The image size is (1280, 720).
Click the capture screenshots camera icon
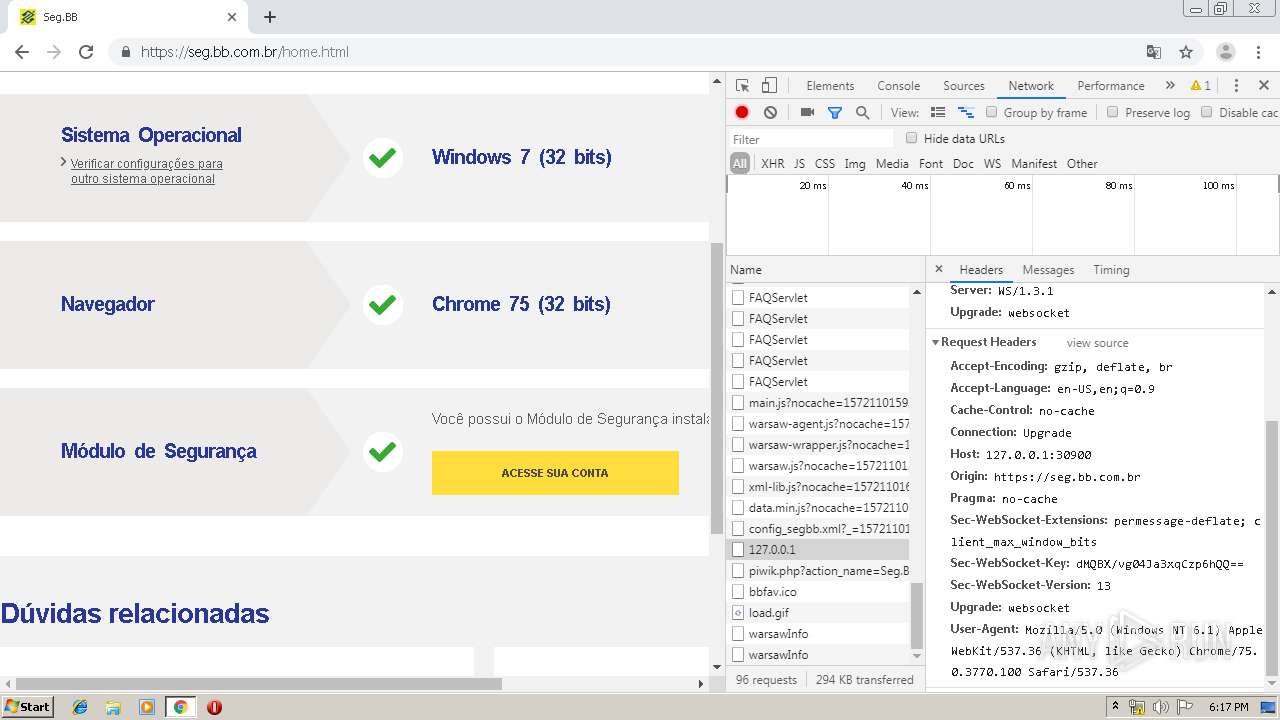[807, 113]
